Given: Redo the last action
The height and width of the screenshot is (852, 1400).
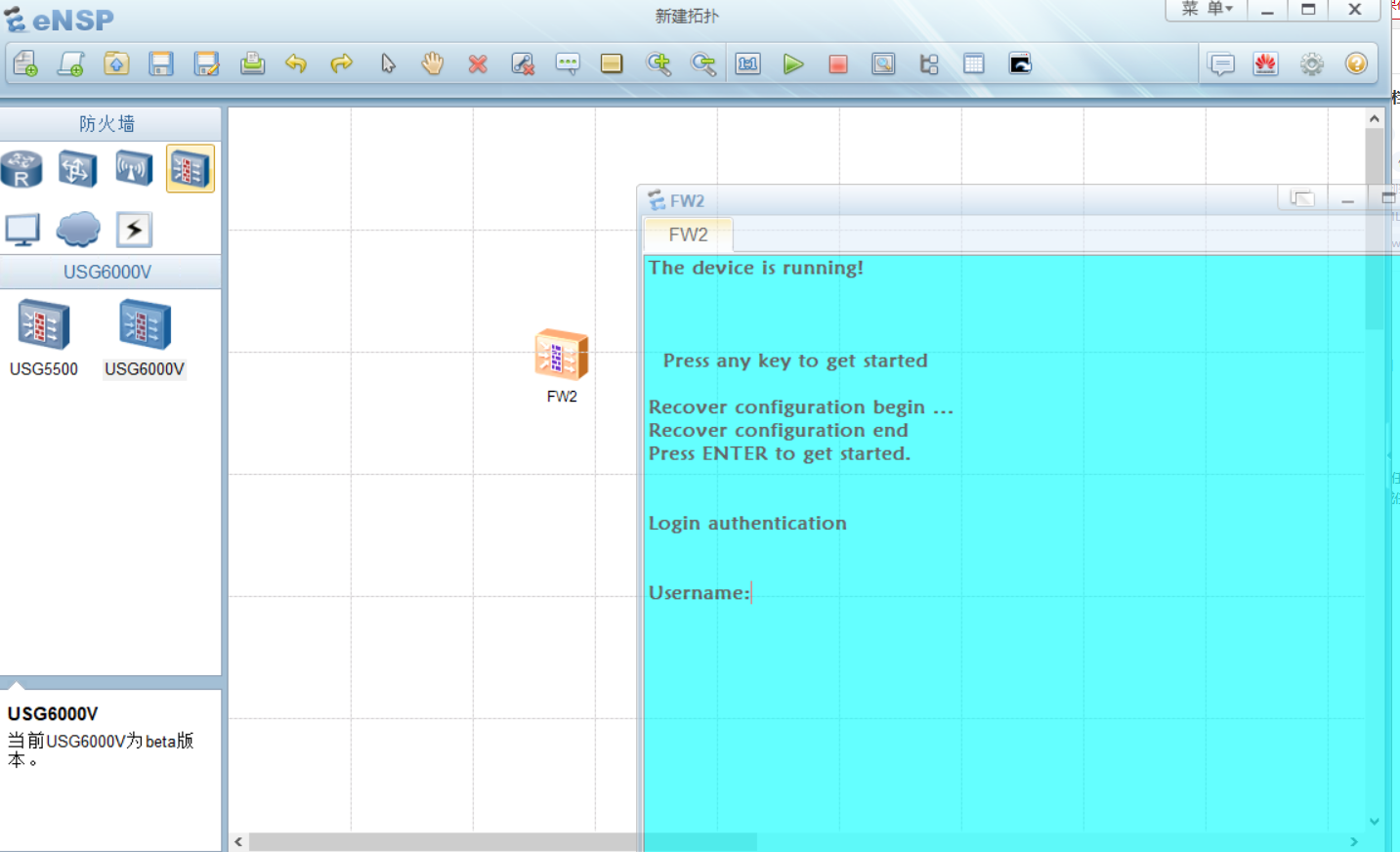Looking at the screenshot, I should click(x=341, y=64).
